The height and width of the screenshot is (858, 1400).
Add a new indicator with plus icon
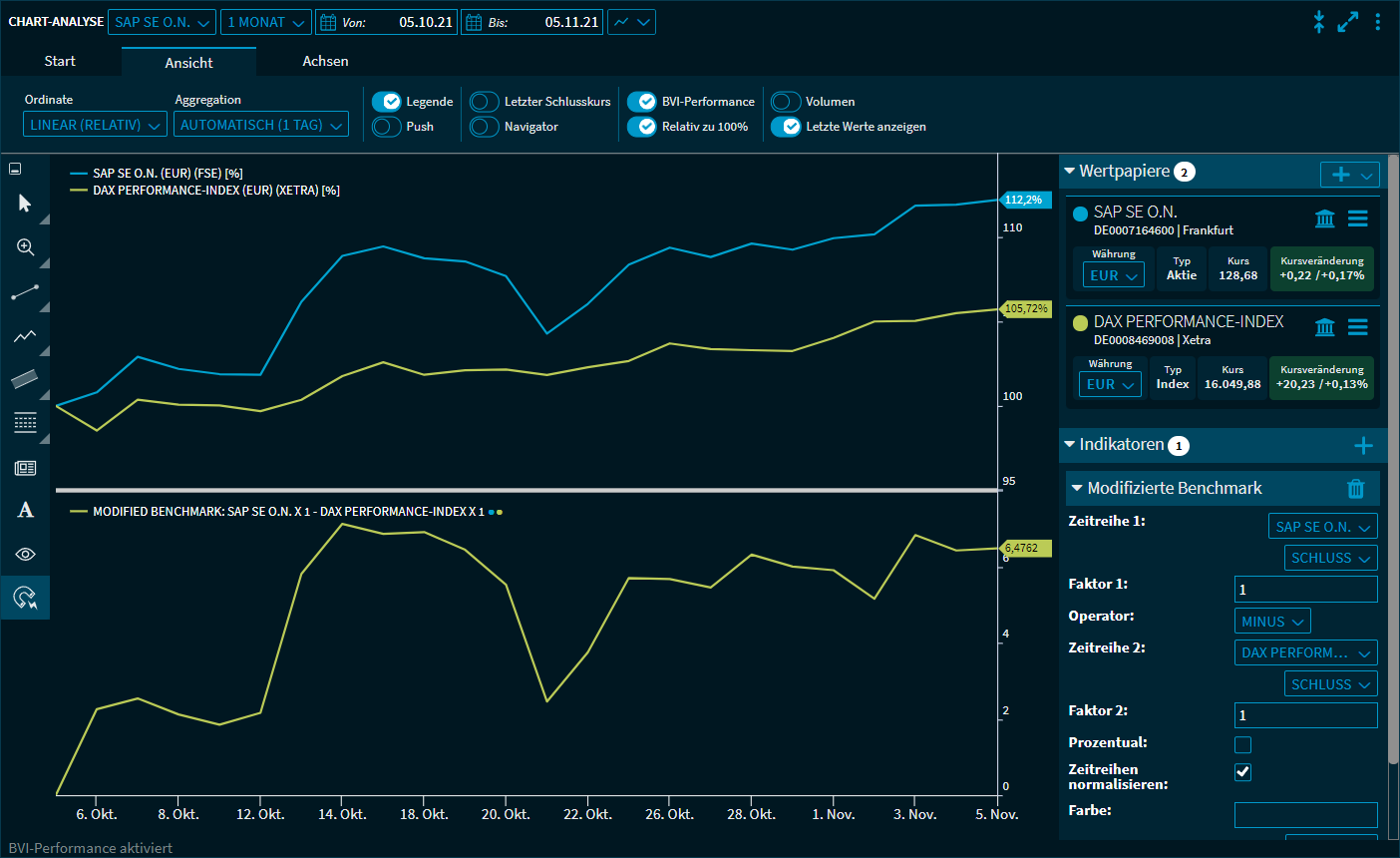pos(1363,446)
